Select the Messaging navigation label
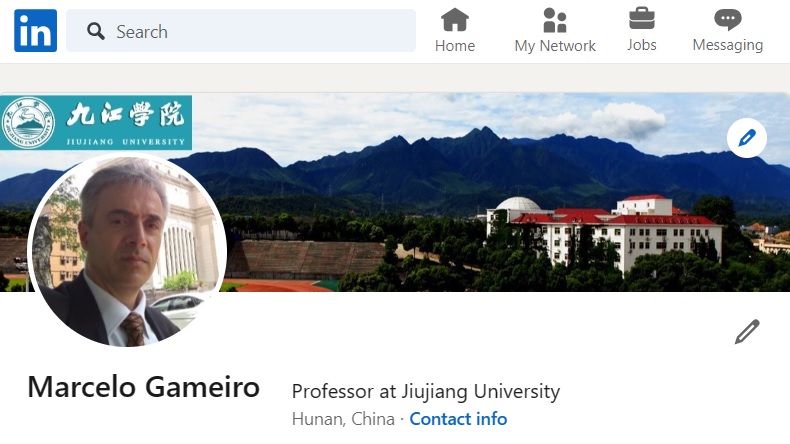The width and height of the screenshot is (790, 444). click(728, 45)
